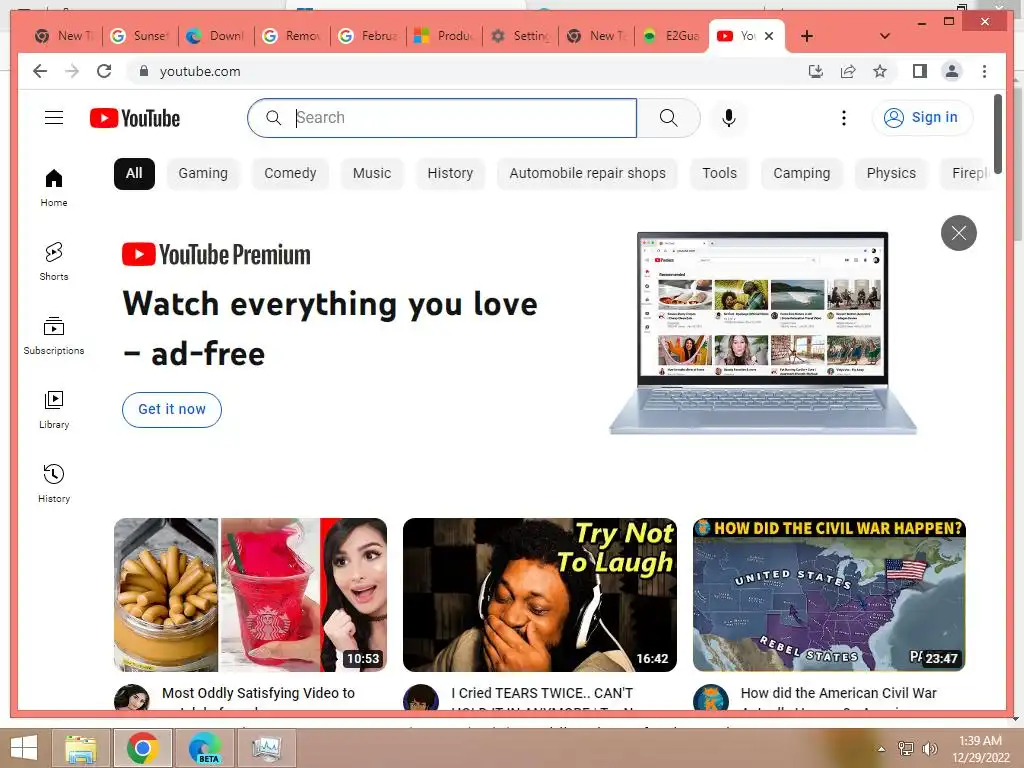1024x768 pixels.
Task: Open the Civil War video thumbnail
Action: [829, 594]
